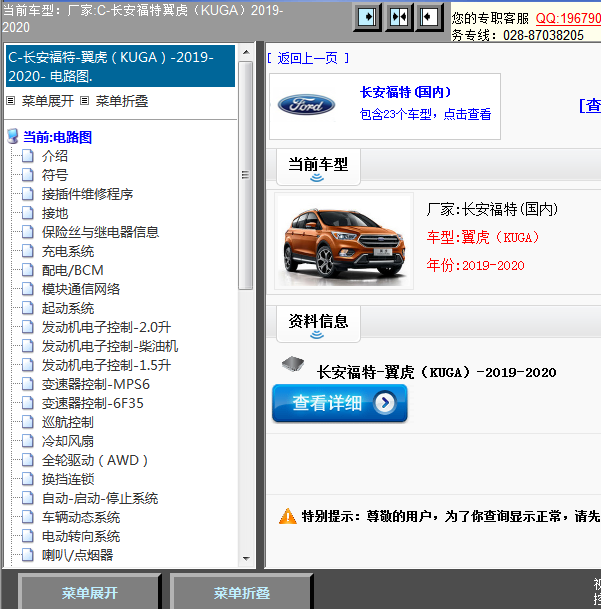Viewport: 601px width, 609px height.
Task: Click the split-panels center arrows icon
Action: tap(399, 17)
